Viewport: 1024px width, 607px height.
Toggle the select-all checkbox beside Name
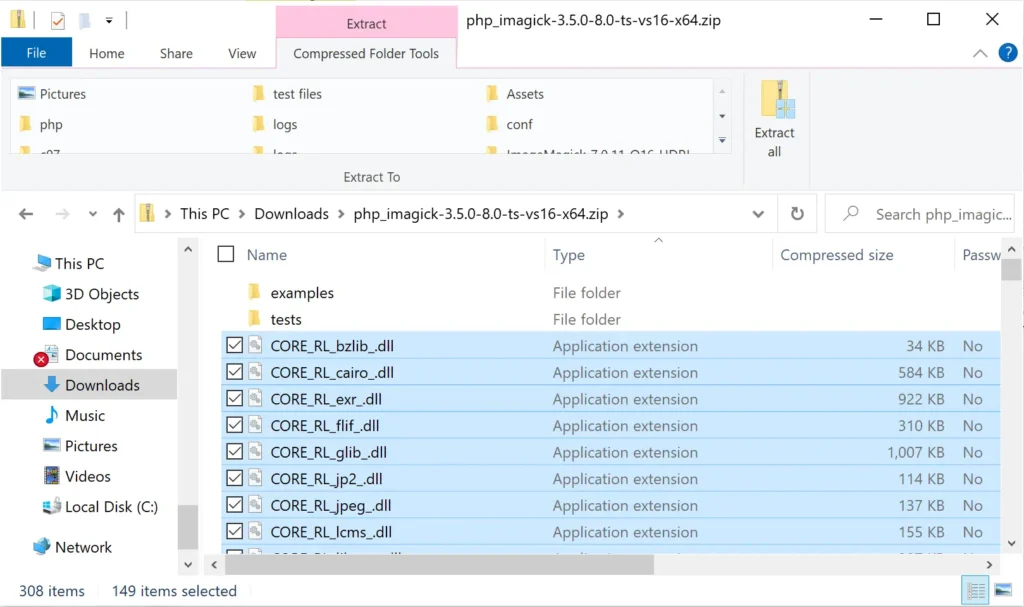tap(226, 254)
